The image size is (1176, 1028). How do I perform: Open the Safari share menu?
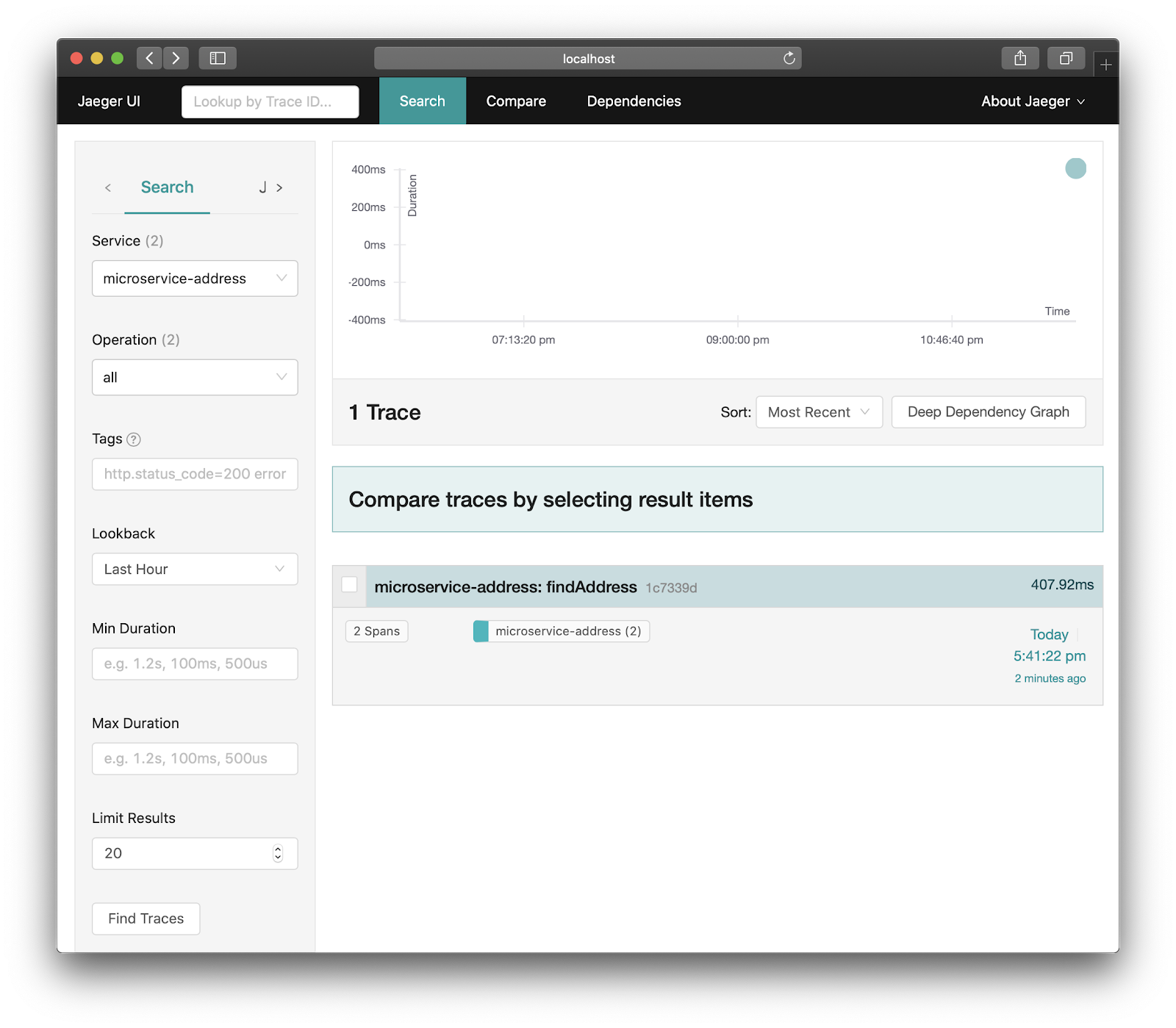click(1020, 58)
